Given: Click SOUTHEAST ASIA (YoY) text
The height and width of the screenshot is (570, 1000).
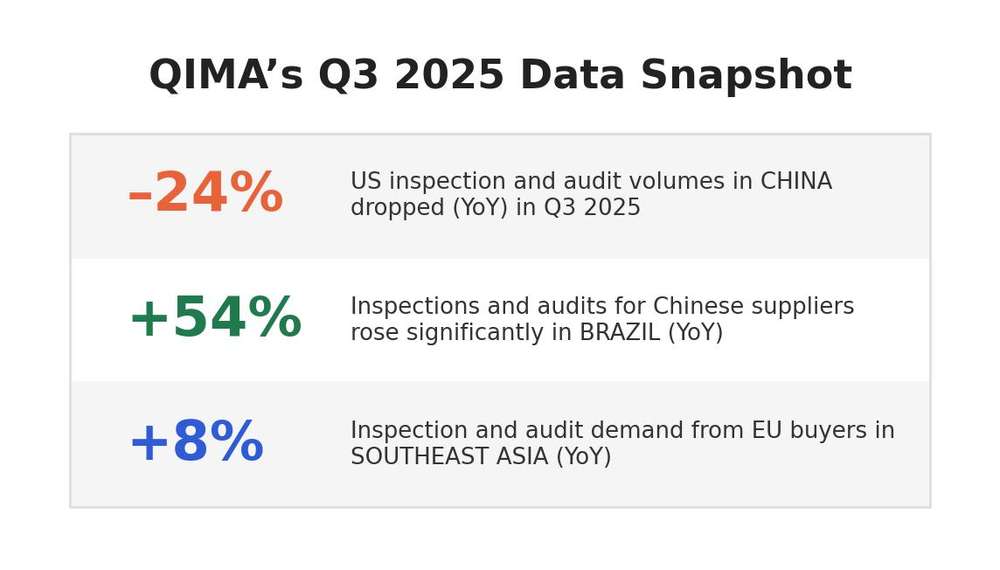Looking at the screenshot, I should (x=481, y=457).
